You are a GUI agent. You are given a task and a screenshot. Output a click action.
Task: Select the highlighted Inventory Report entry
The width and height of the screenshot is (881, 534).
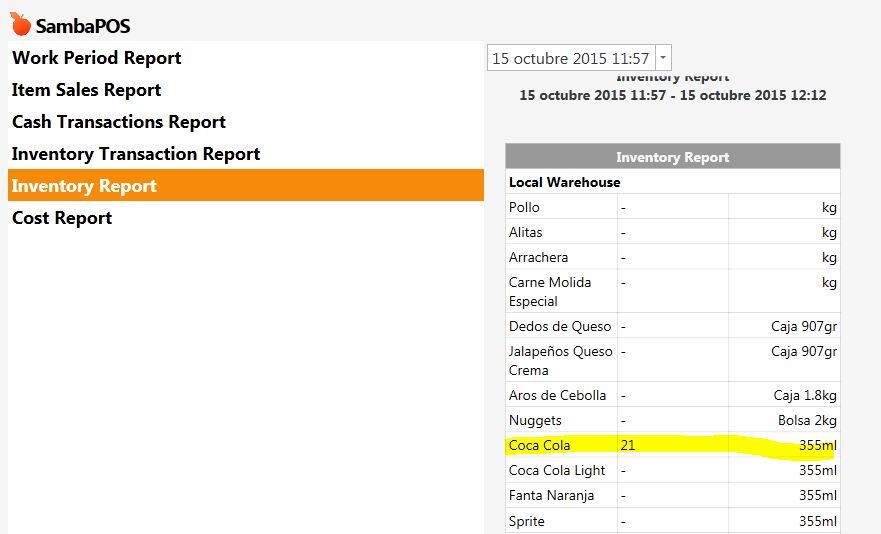point(246,185)
